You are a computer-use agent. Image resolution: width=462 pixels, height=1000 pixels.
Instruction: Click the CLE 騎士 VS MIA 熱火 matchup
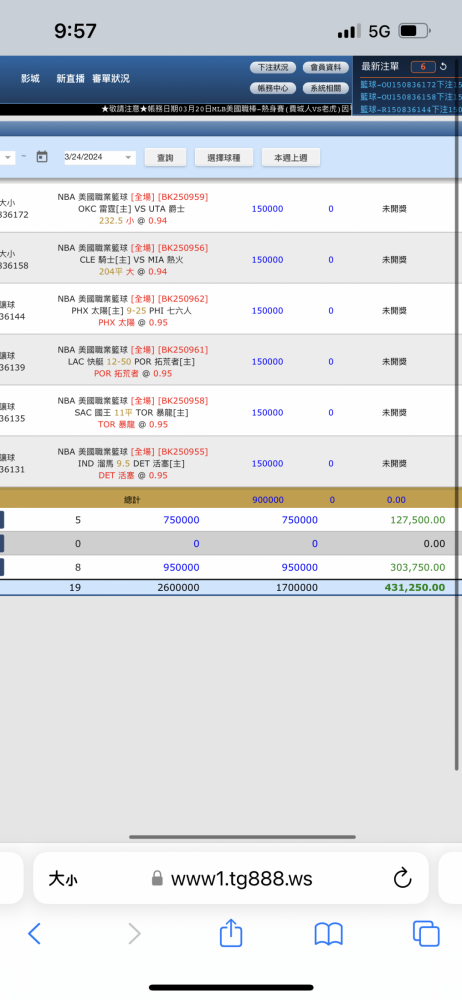coord(132,260)
